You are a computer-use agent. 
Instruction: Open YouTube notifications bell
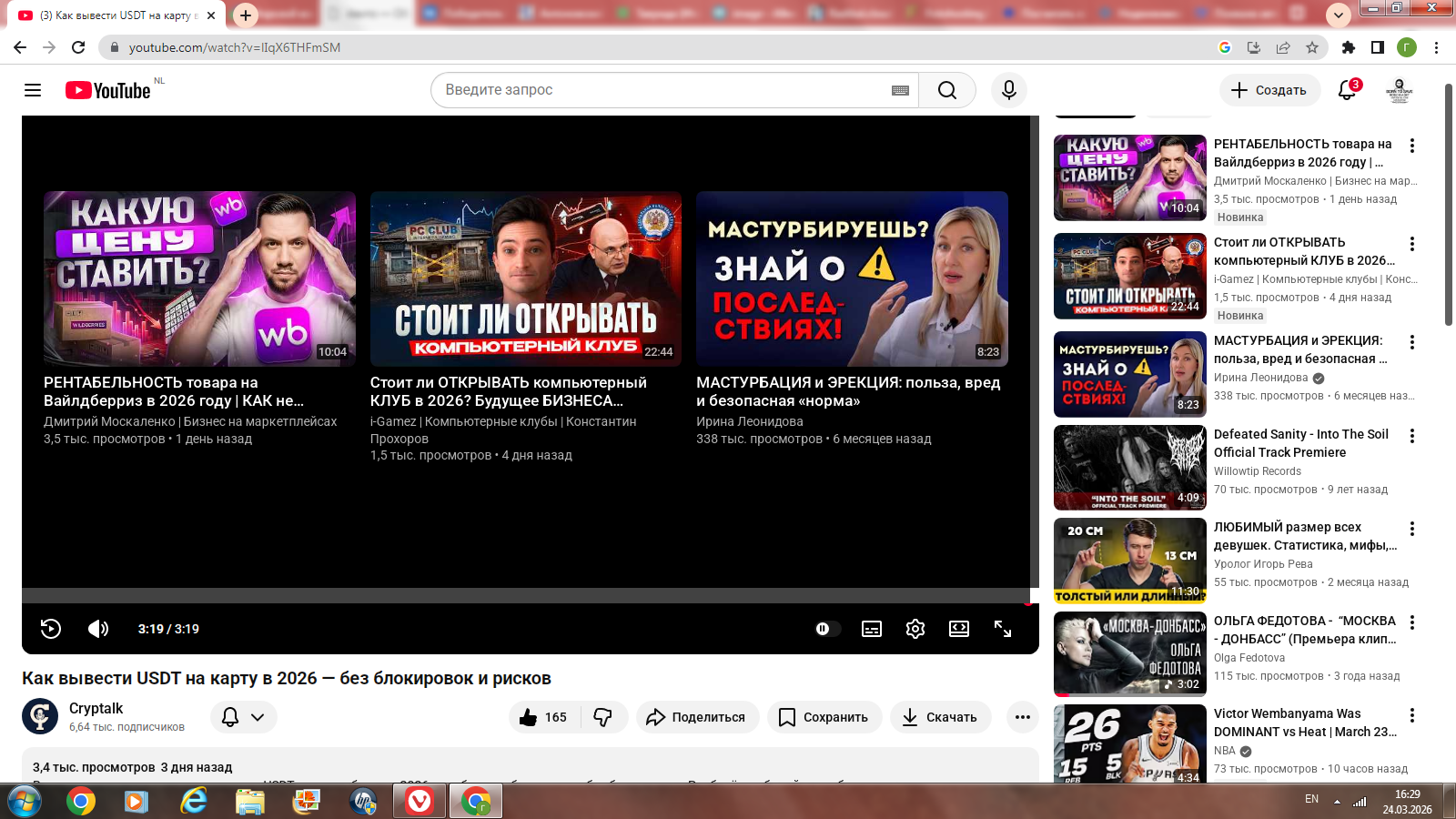1348,90
